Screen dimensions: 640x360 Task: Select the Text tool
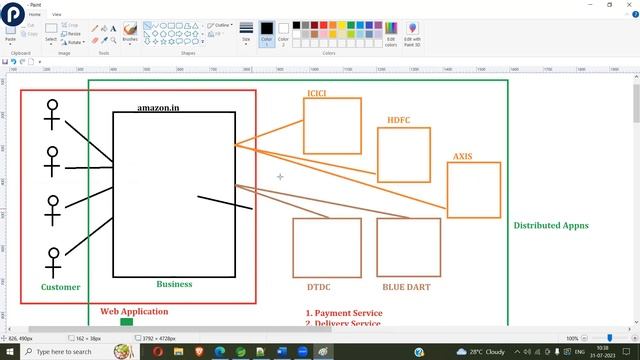[x=113, y=28]
